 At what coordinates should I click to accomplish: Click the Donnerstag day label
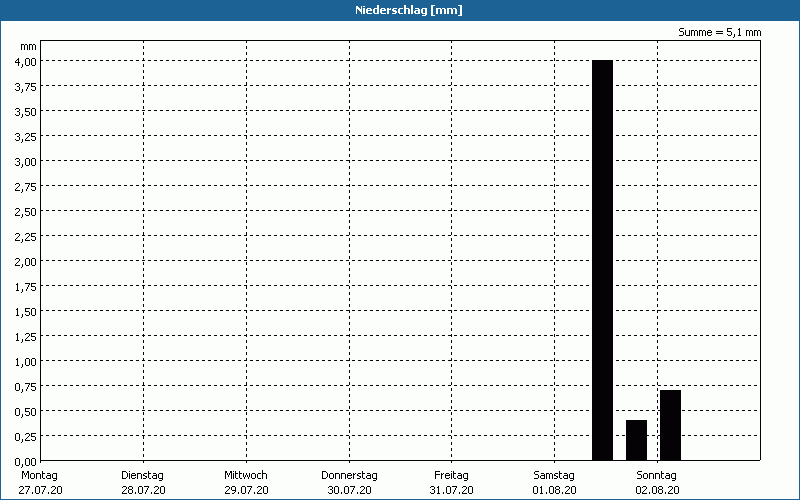(x=349, y=476)
